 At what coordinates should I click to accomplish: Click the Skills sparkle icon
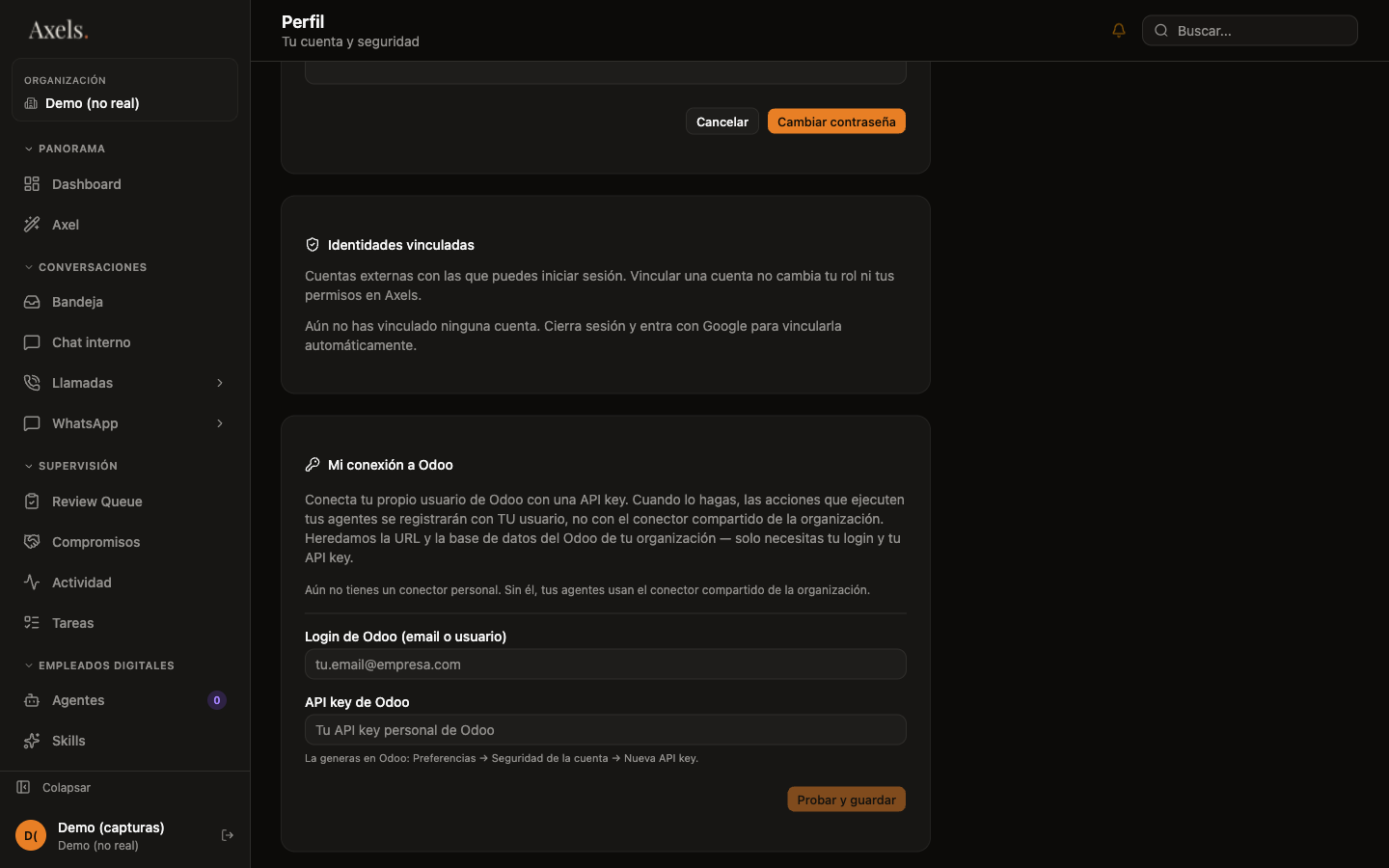[32, 741]
